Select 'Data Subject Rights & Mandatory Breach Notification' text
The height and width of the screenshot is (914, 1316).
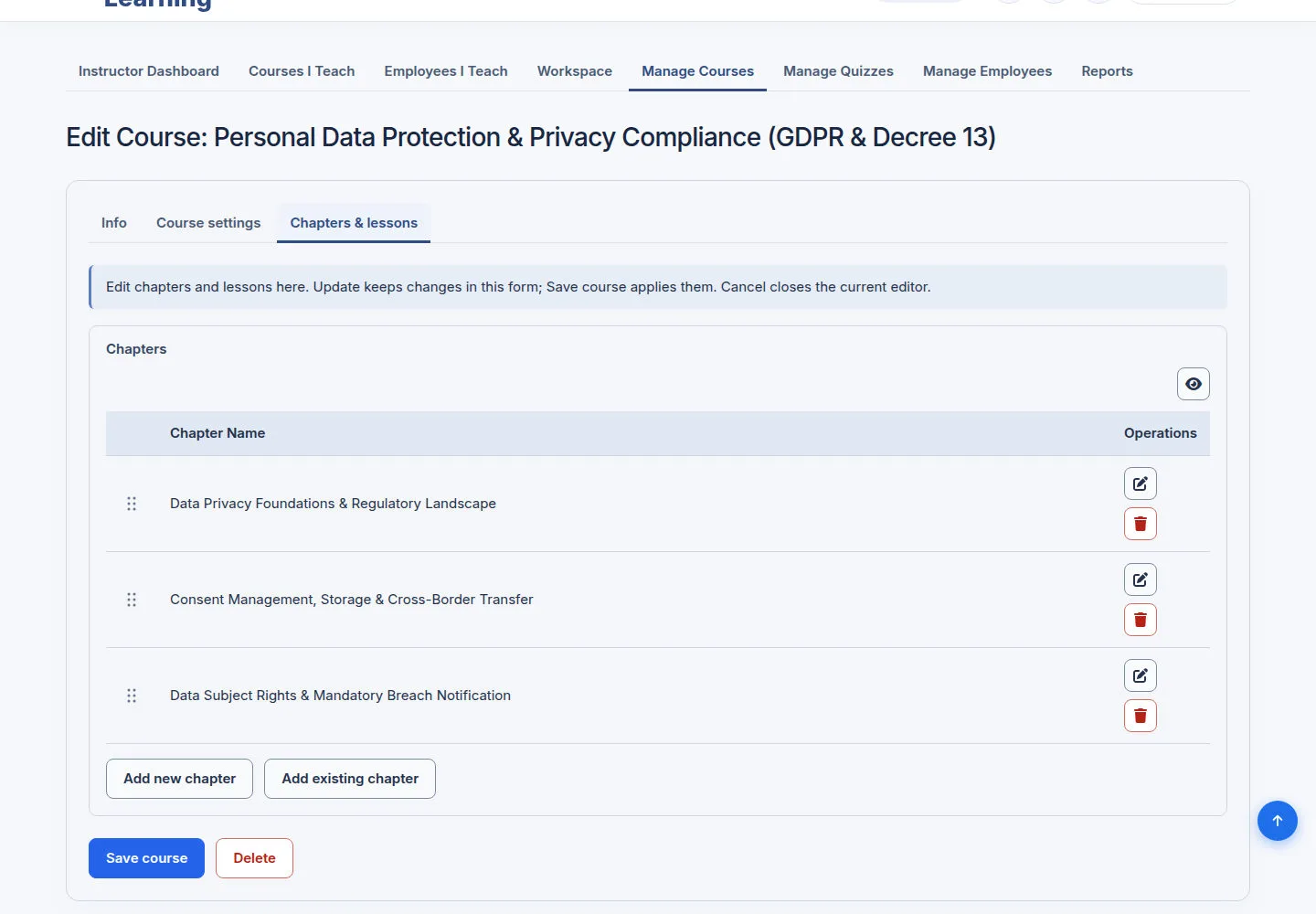(x=340, y=696)
